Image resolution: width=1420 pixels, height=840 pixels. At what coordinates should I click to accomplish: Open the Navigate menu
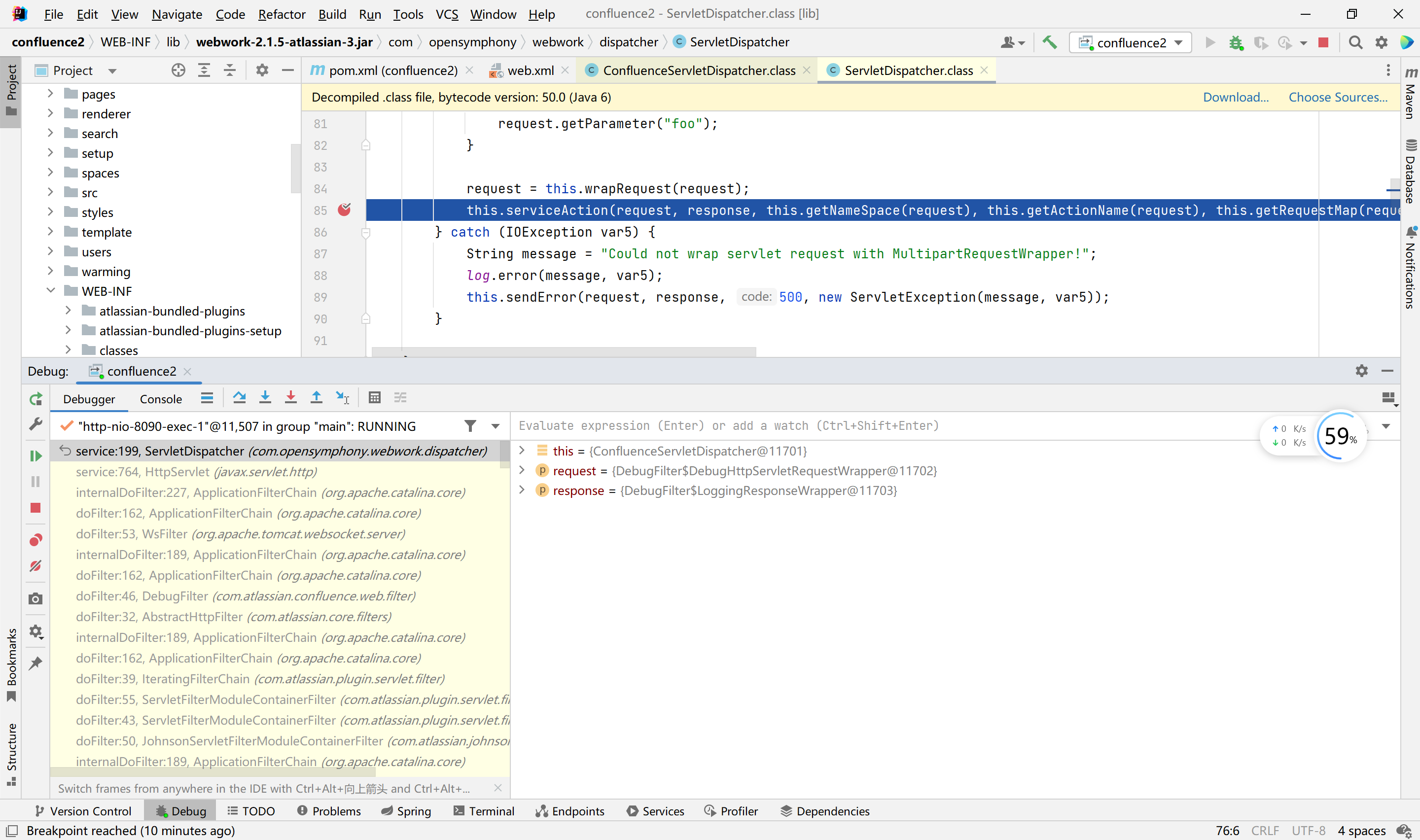[x=177, y=14]
